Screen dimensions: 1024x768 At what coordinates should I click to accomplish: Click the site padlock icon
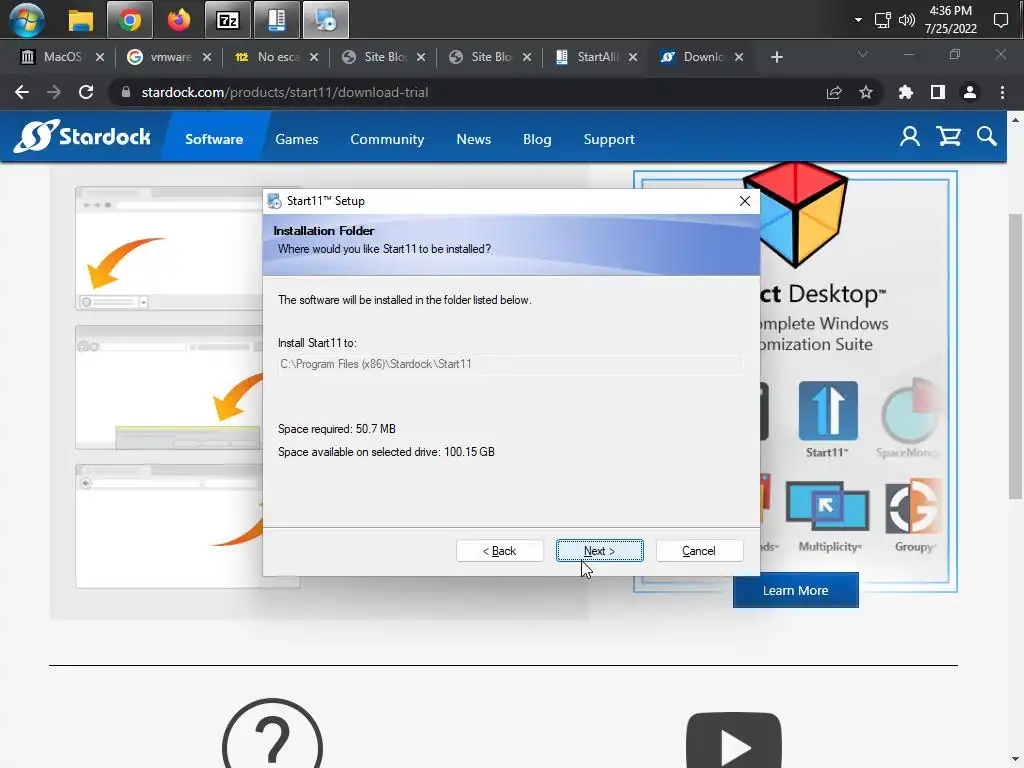click(x=126, y=92)
